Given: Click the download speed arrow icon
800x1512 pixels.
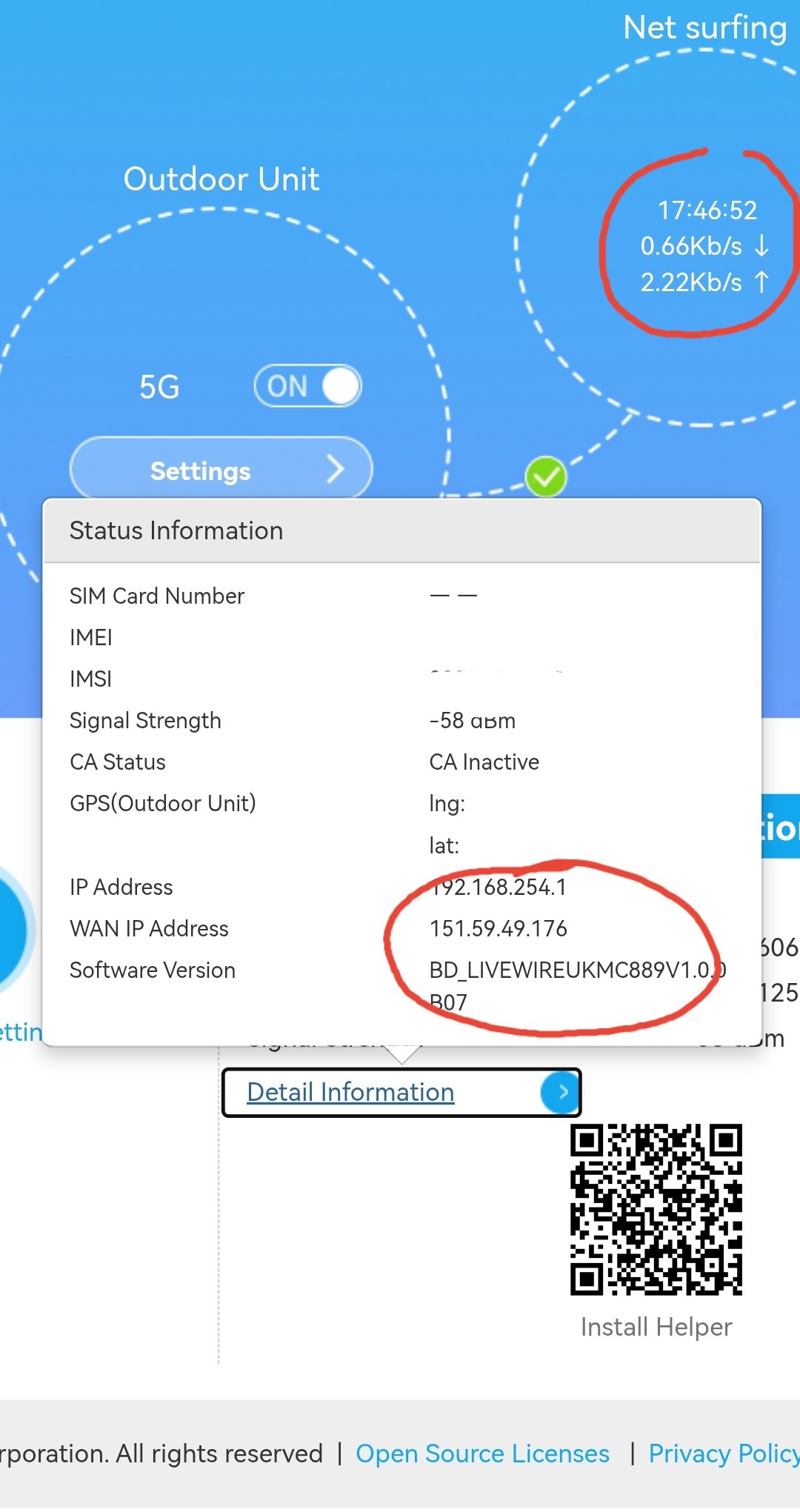Looking at the screenshot, I should point(761,245).
